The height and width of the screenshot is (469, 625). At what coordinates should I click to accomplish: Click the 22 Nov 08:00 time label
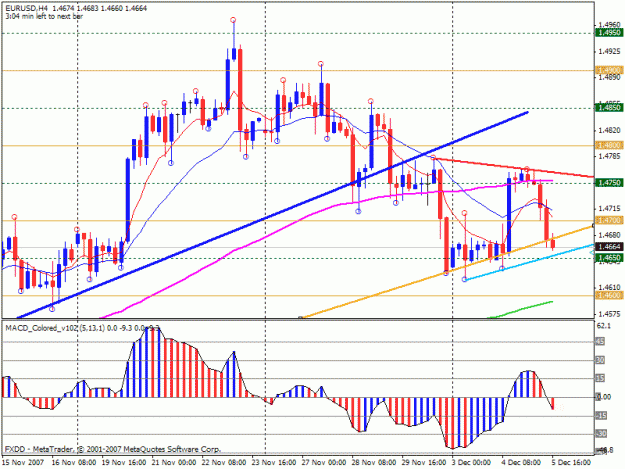[224, 462]
